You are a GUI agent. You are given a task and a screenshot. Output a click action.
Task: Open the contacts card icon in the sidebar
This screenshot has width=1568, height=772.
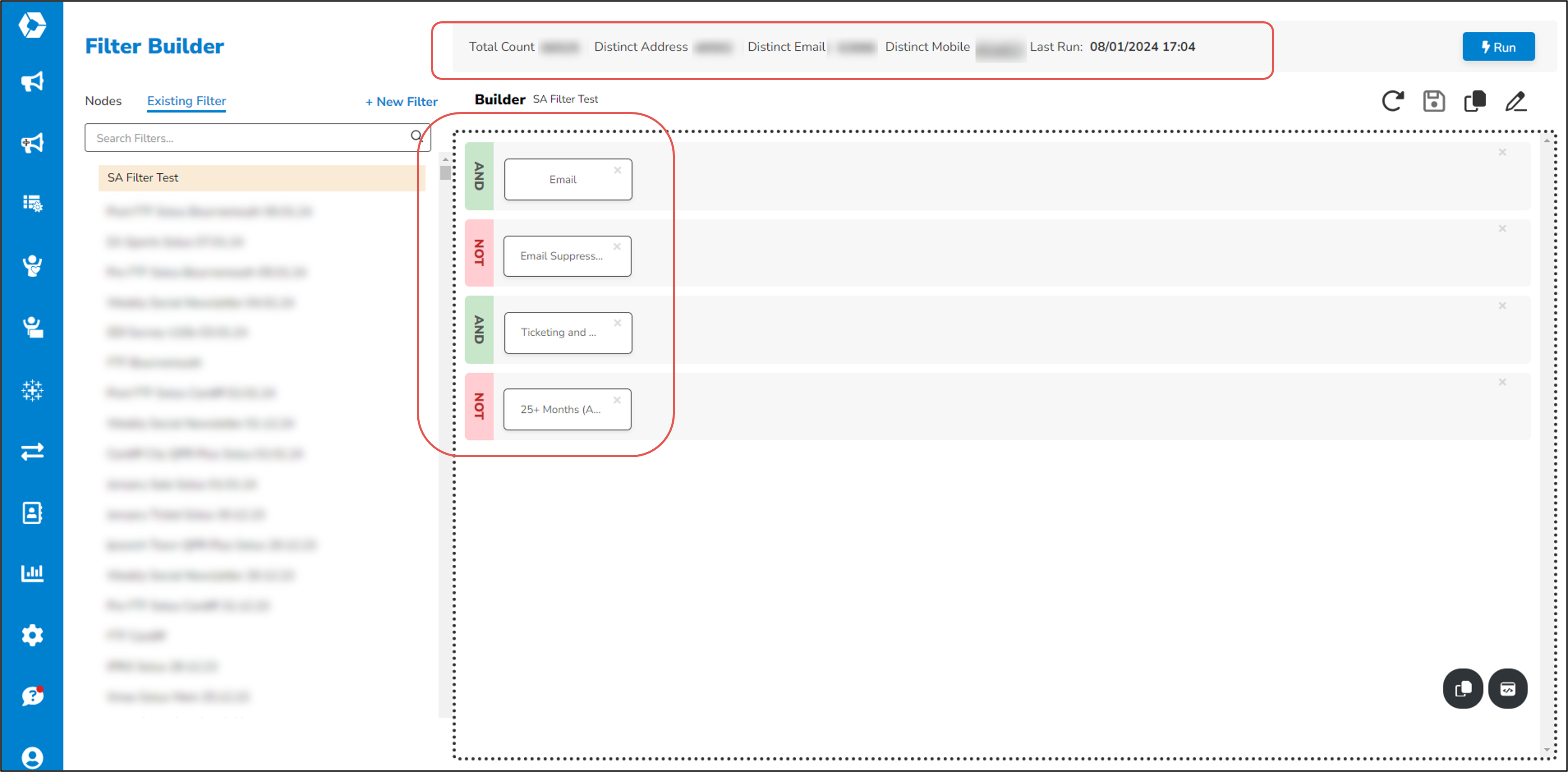click(33, 512)
